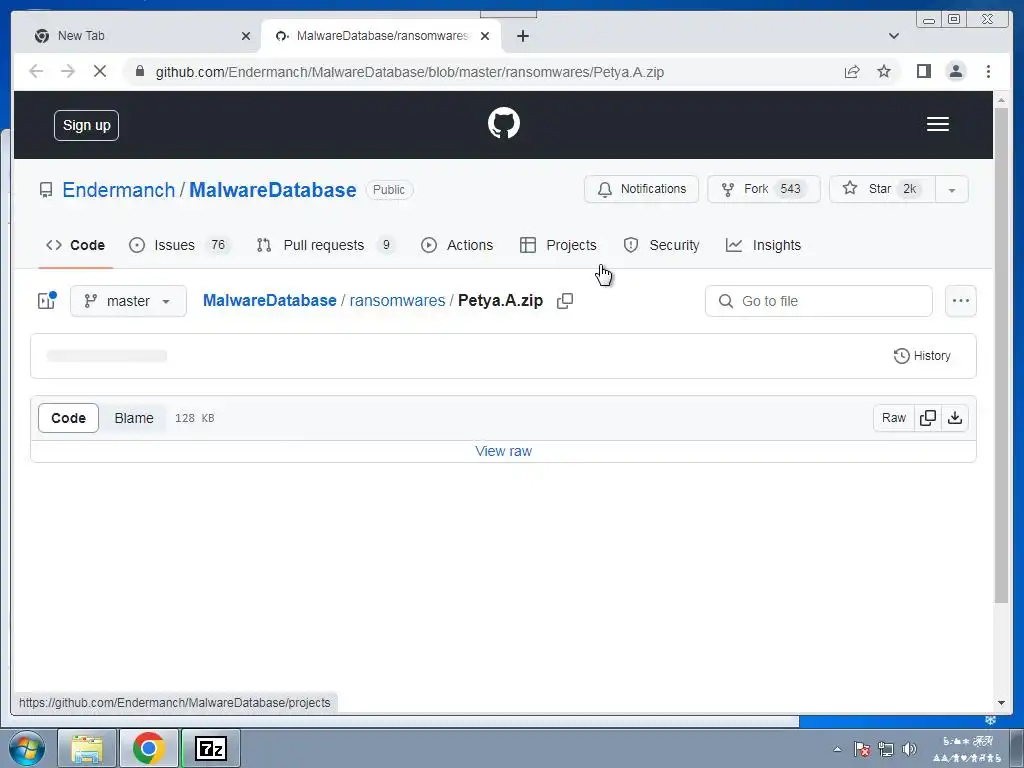Open the View raw link
This screenshot has height=768, width=1024.
click(x=504, y=451)
